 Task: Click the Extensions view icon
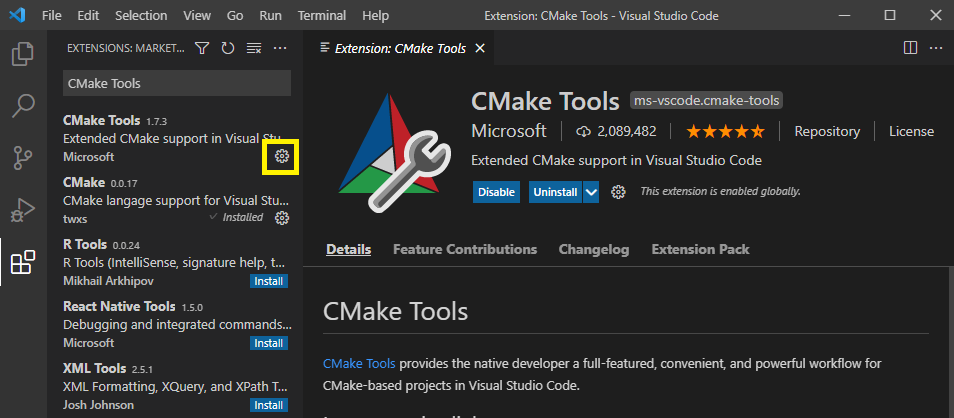pos(22,263)
